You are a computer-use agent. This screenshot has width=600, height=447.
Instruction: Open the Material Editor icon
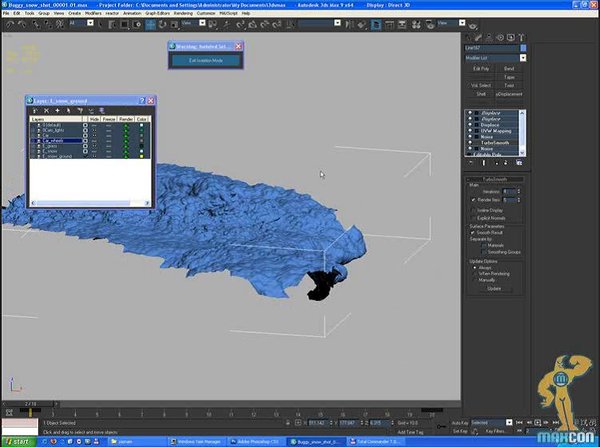coord(416,24)
